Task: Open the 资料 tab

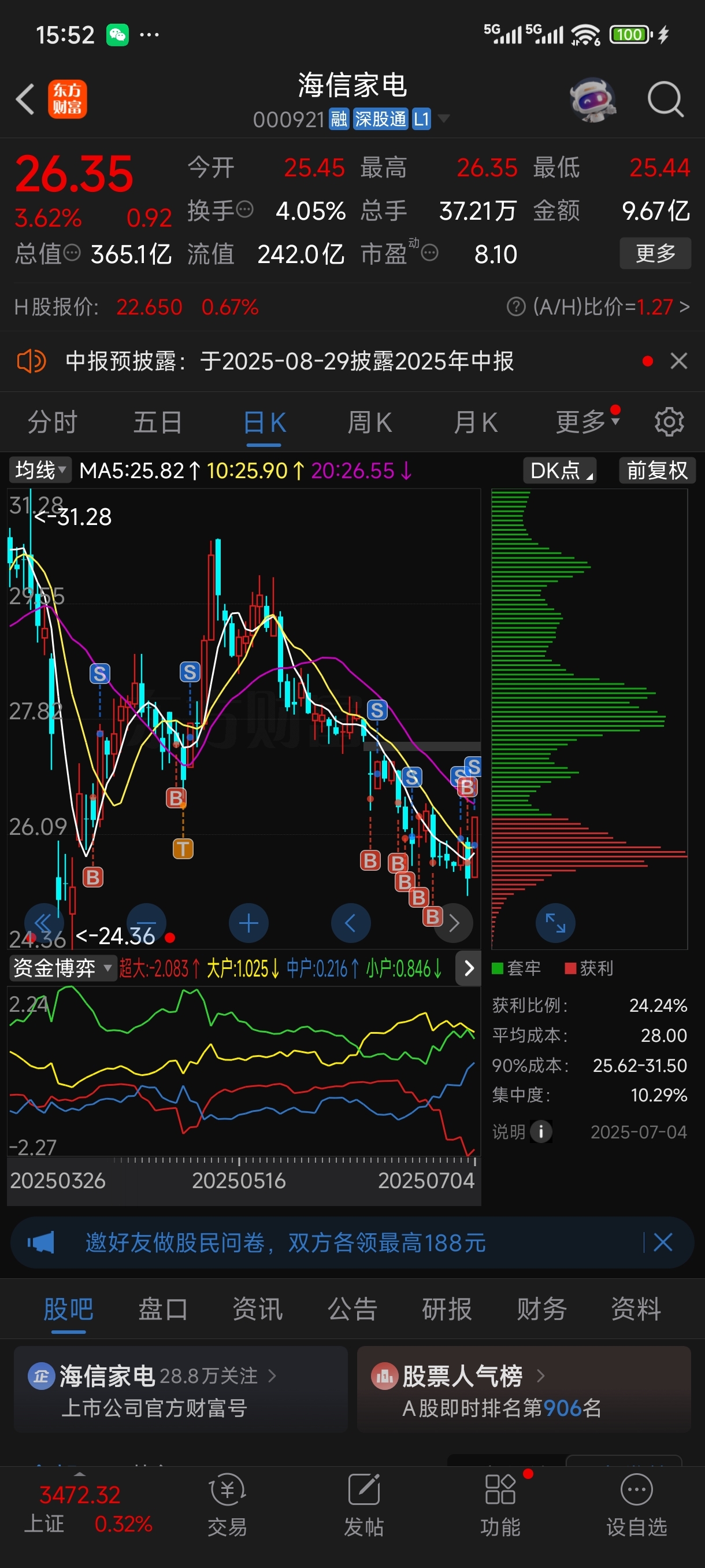Action: click(x=636, y=1309)
